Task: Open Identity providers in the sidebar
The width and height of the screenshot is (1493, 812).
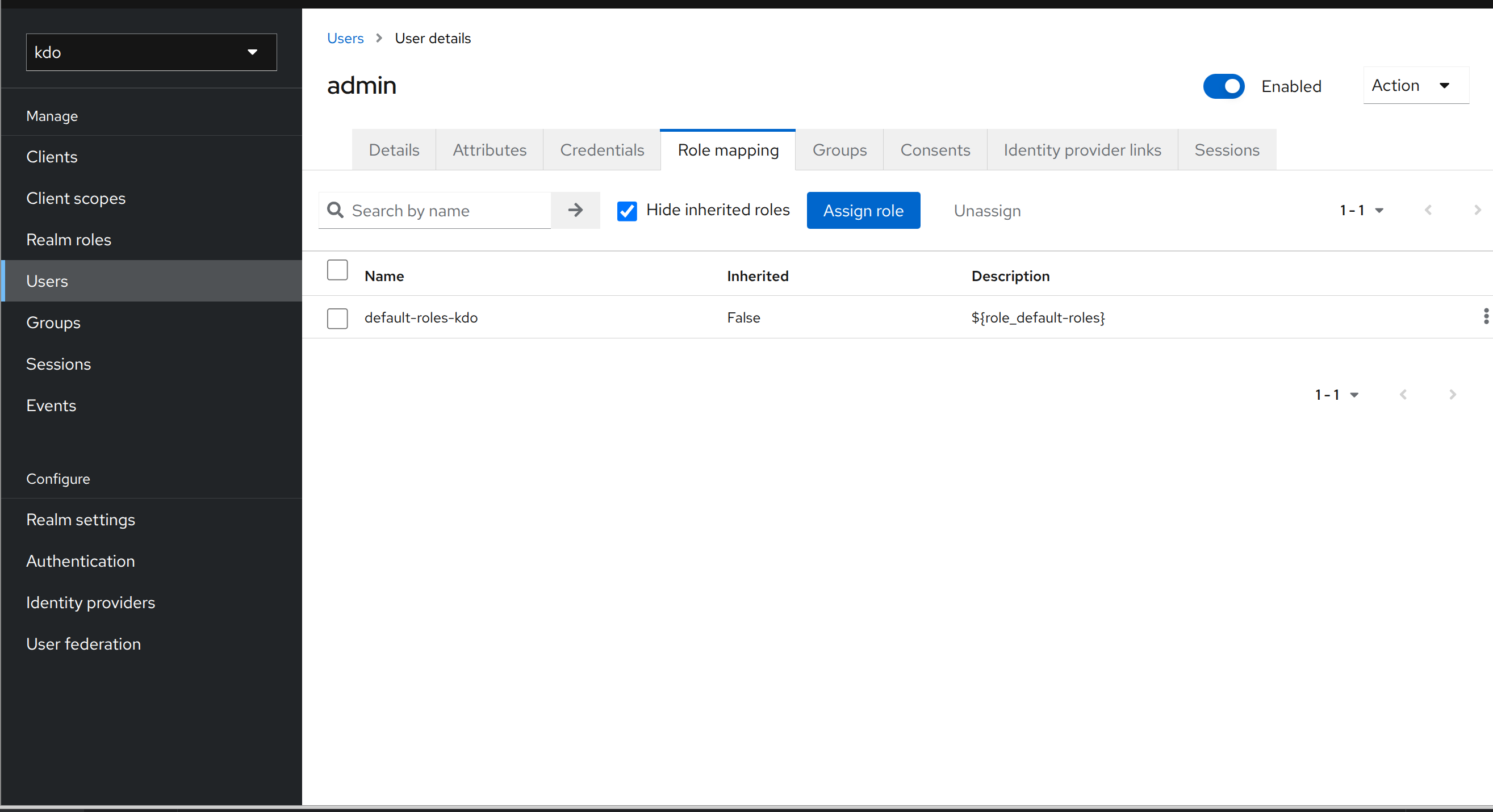Action: (x=152, y=602)
